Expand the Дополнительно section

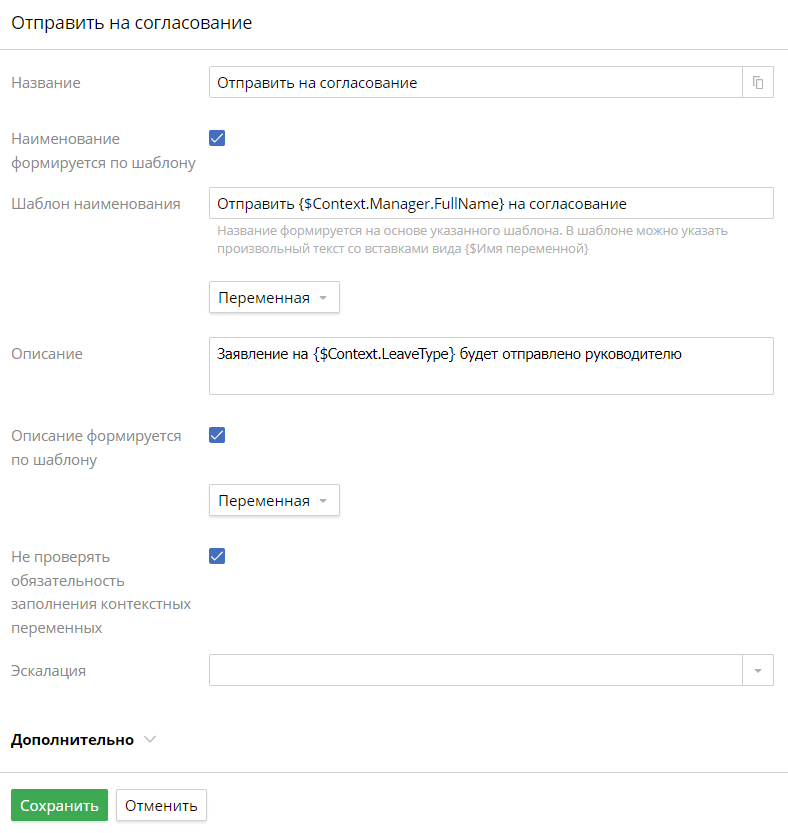click(x=84, y=740)
